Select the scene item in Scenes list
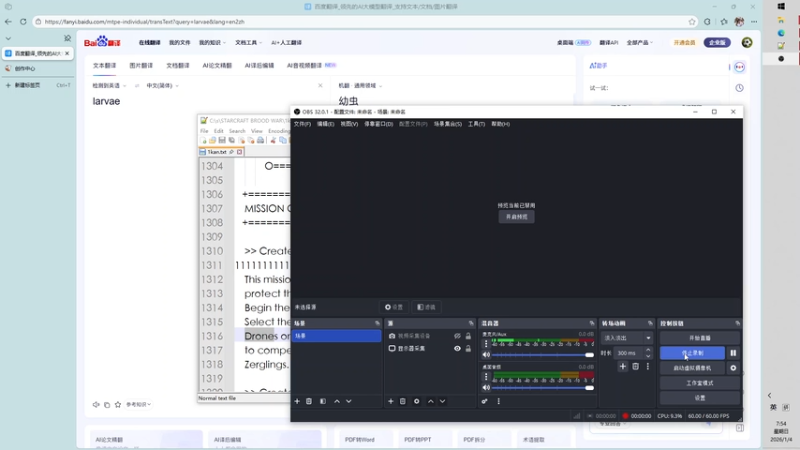This screenshot has width=800, height=450. (337, 336)
